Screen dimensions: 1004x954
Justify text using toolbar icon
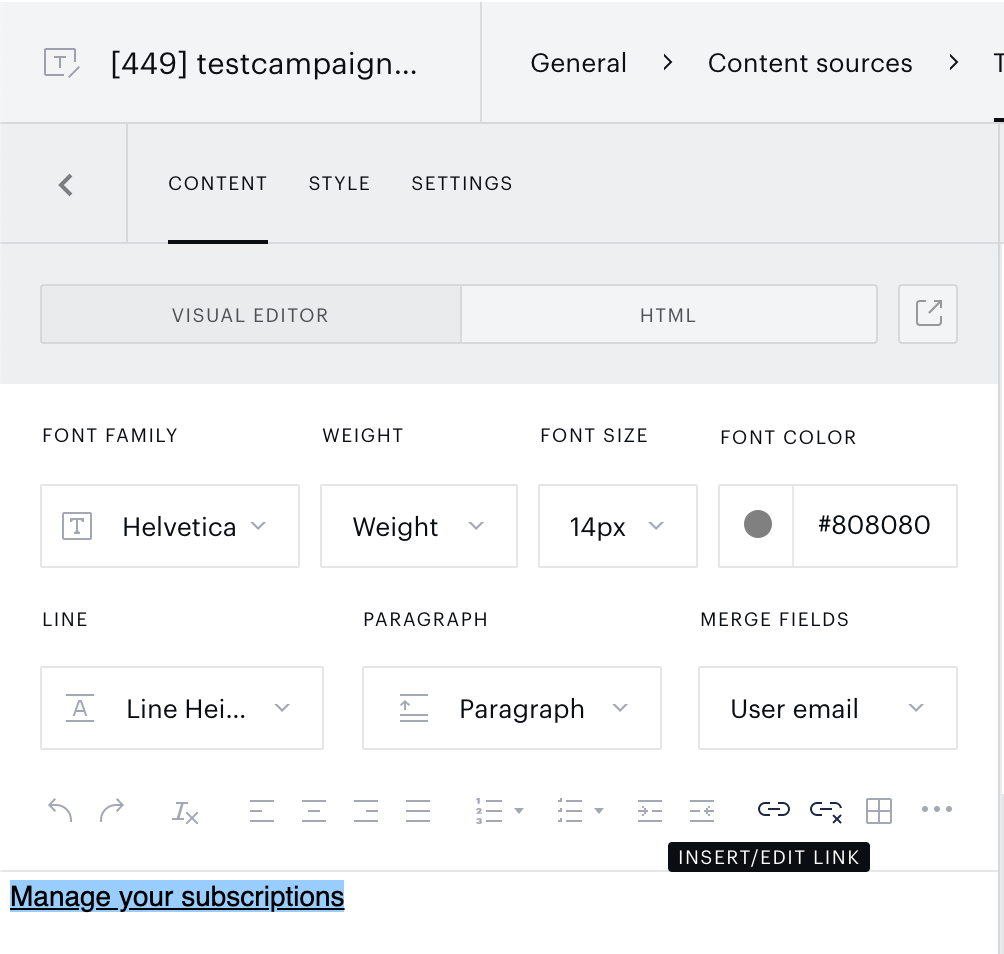[x=417, y=811]
